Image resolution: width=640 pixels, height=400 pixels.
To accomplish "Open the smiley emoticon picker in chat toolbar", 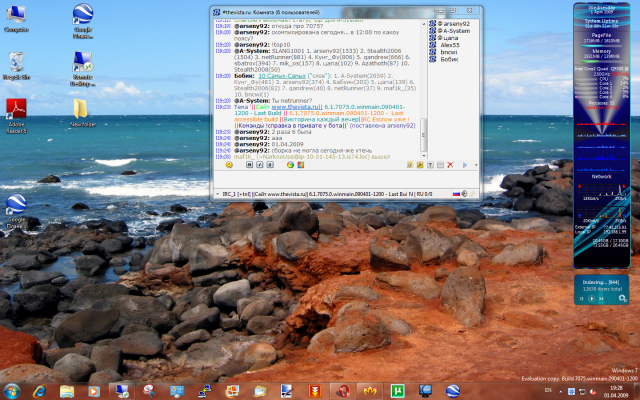I will [229, 165].
